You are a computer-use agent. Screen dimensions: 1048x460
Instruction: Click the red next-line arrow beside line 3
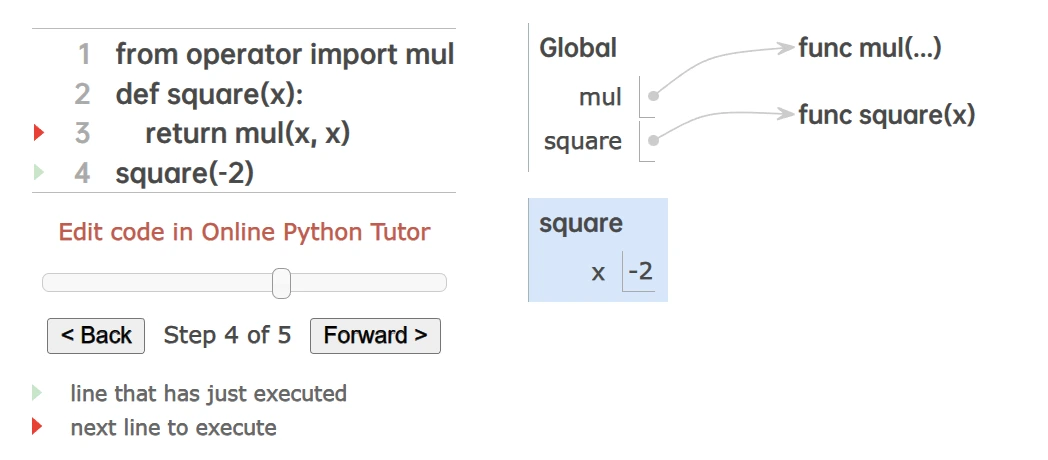click(39, 132)
